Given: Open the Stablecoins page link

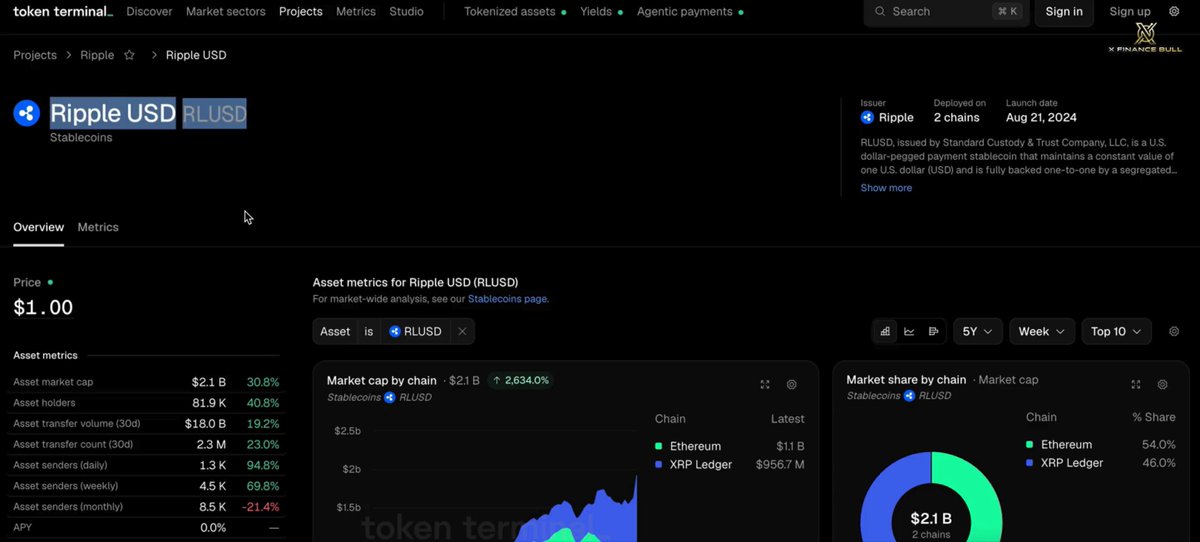Looking at the screenshot, I should [x=507, y=299].
